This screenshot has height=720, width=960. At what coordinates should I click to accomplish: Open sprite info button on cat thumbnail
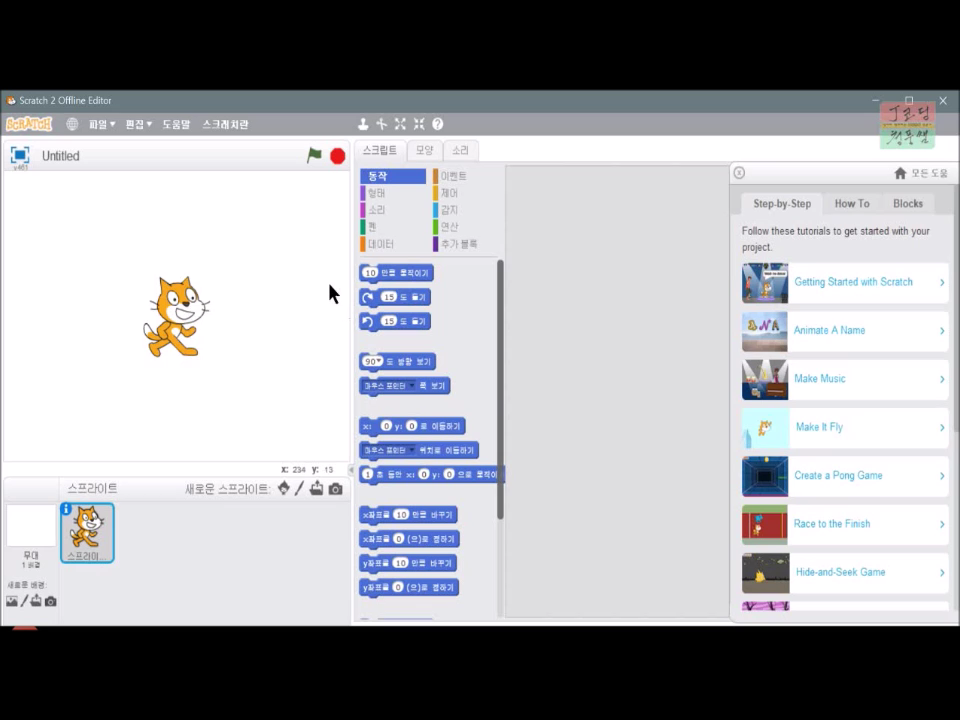66,509
